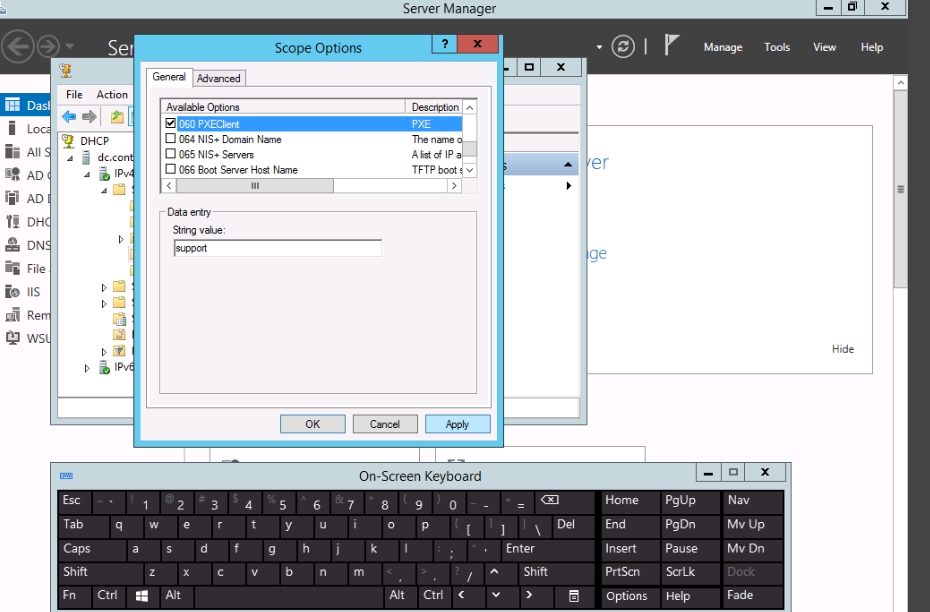Open the Manage menu in Server Manager
The height and width of the screenshot is (612, 930).
point(723,47)
